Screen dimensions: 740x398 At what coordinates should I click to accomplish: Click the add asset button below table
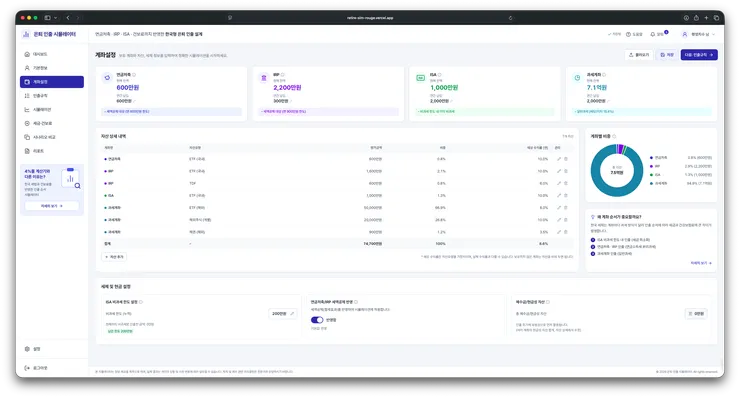(114, 257)
